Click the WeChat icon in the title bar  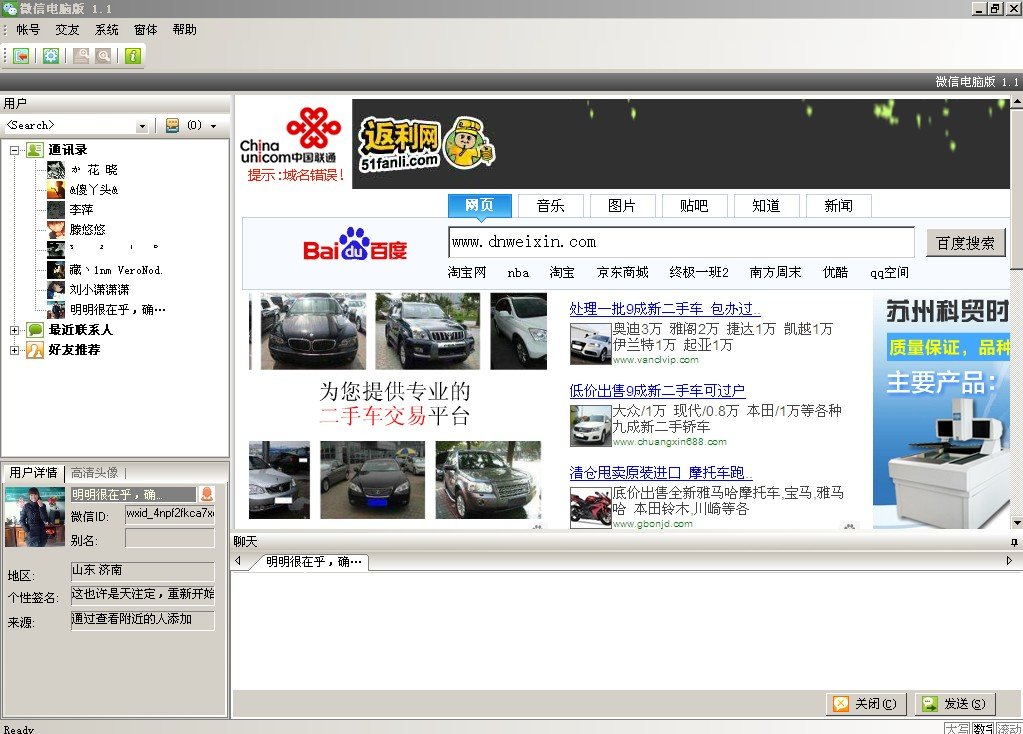[8, 8]
